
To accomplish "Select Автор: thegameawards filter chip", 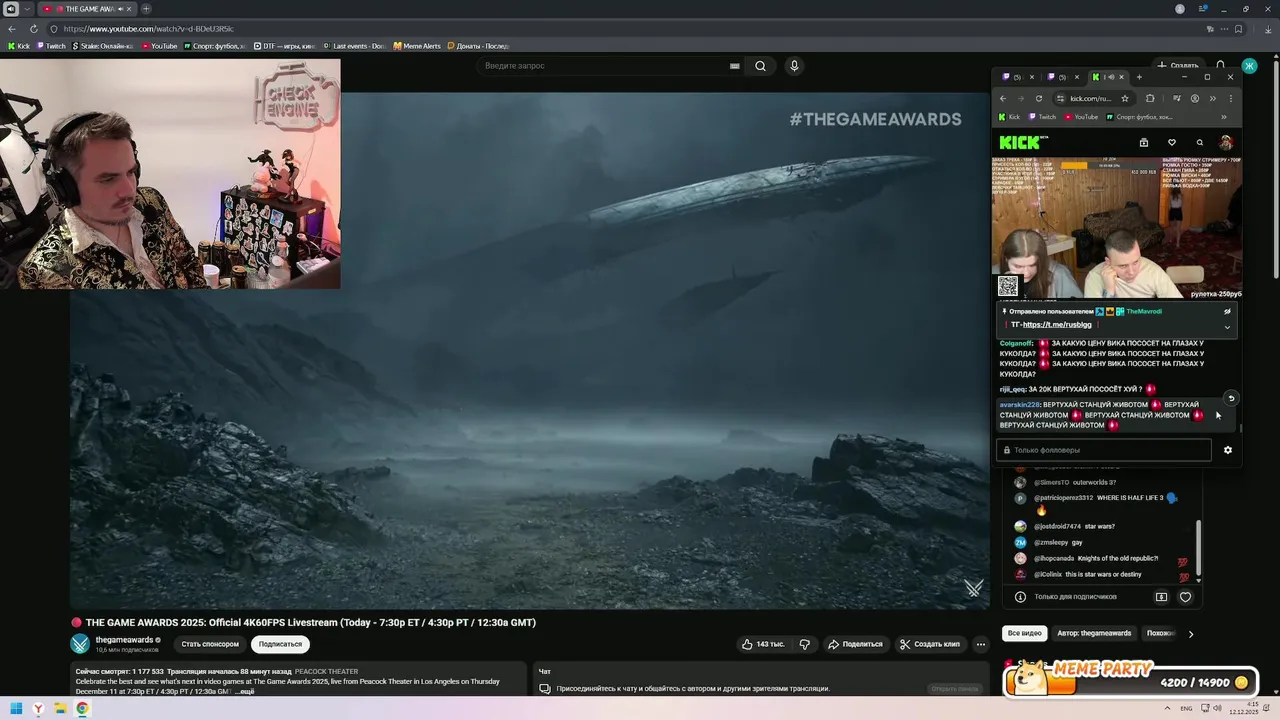I will click(x=1094, y=634).
